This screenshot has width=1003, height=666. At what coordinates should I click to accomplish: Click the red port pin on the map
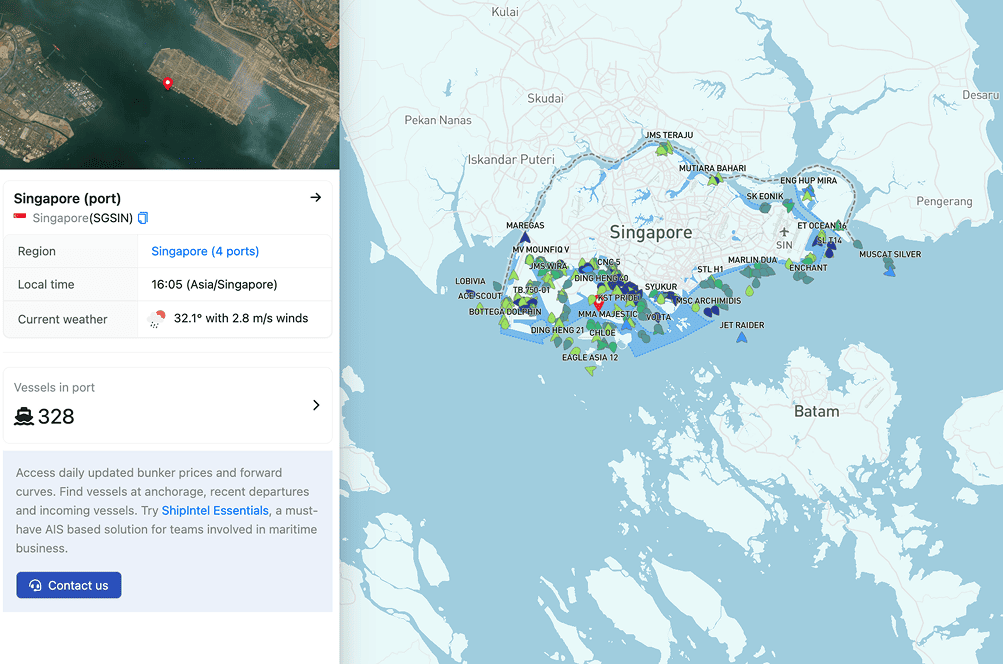599,303
